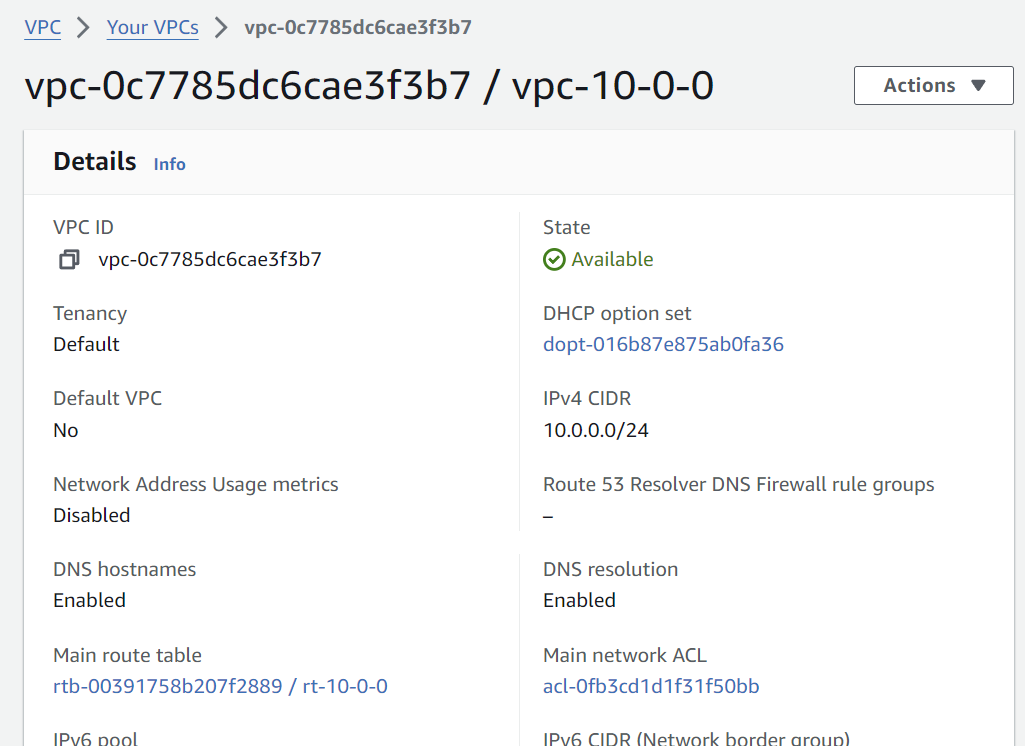Viewport: 1025px width, 746px height.
Task: Click the Details panel heading
Action: click(x=95, y=162)
